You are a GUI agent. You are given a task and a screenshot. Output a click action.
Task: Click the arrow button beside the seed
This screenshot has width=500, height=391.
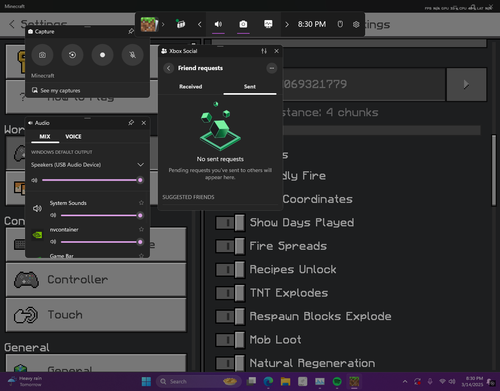(x=466, y=84)
